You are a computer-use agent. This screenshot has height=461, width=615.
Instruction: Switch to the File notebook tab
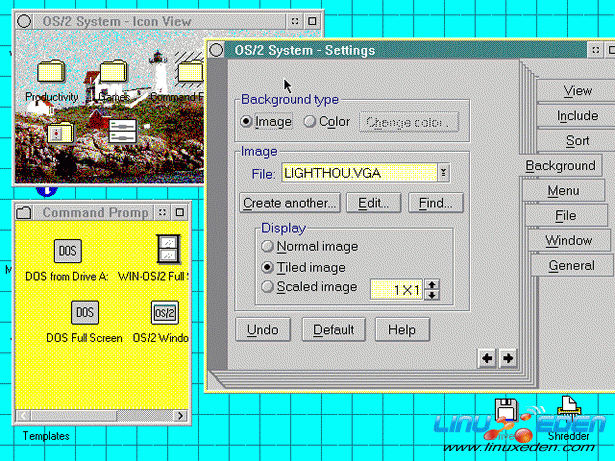pyautogui.click(x=566, y=215)
